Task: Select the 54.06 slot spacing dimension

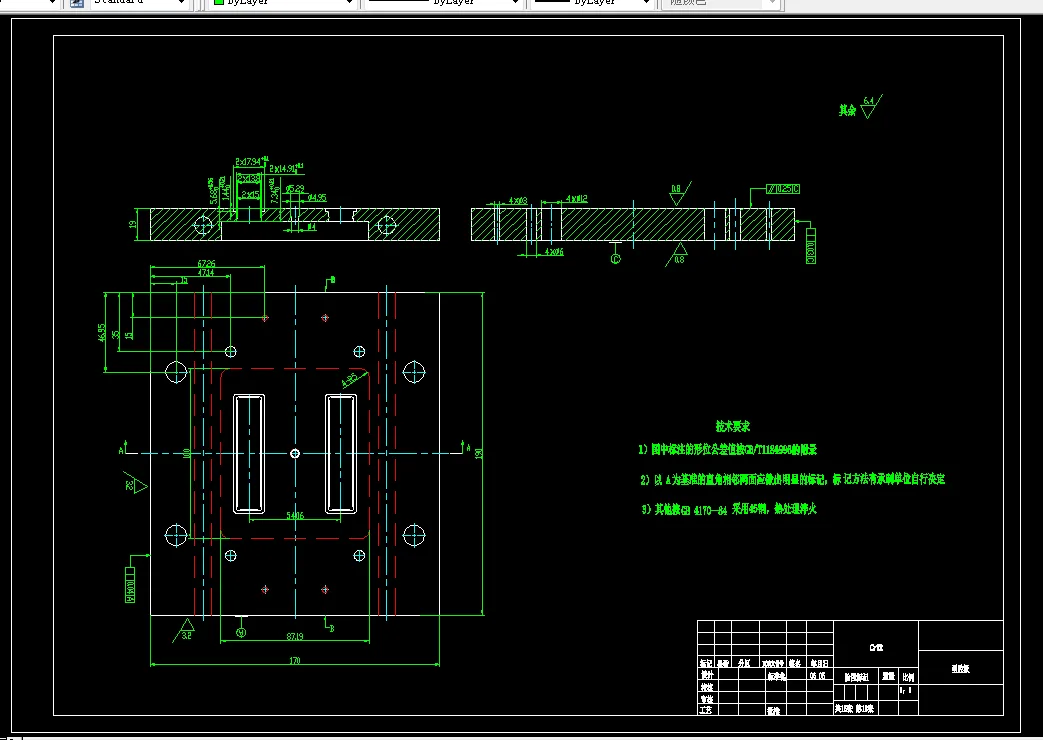Action: click(x=295, y=516)
